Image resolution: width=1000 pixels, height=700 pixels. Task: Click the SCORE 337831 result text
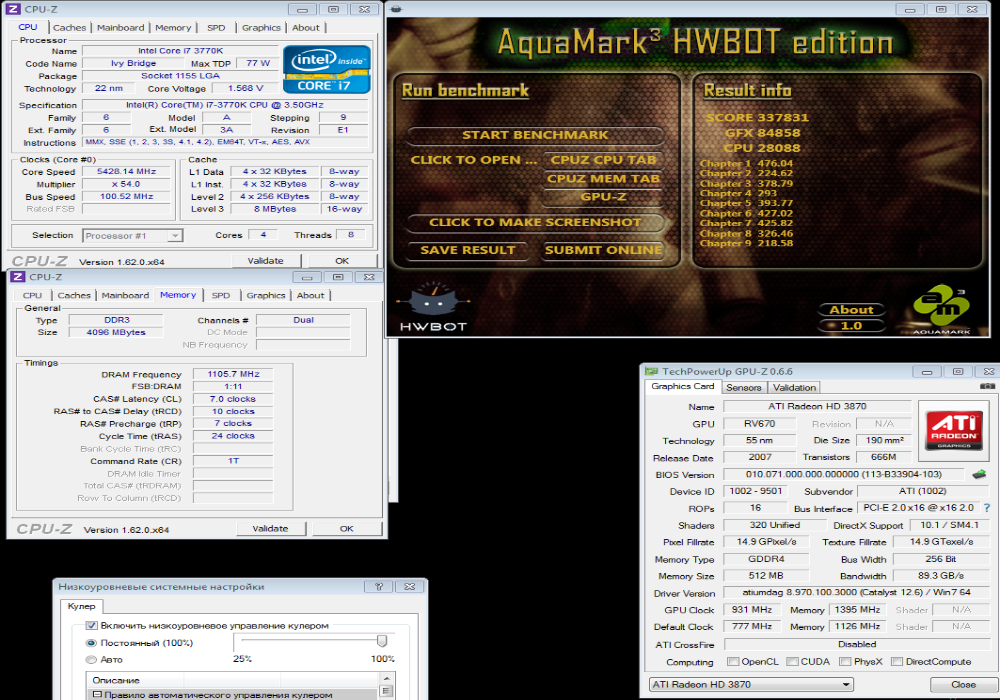point(757,118)
